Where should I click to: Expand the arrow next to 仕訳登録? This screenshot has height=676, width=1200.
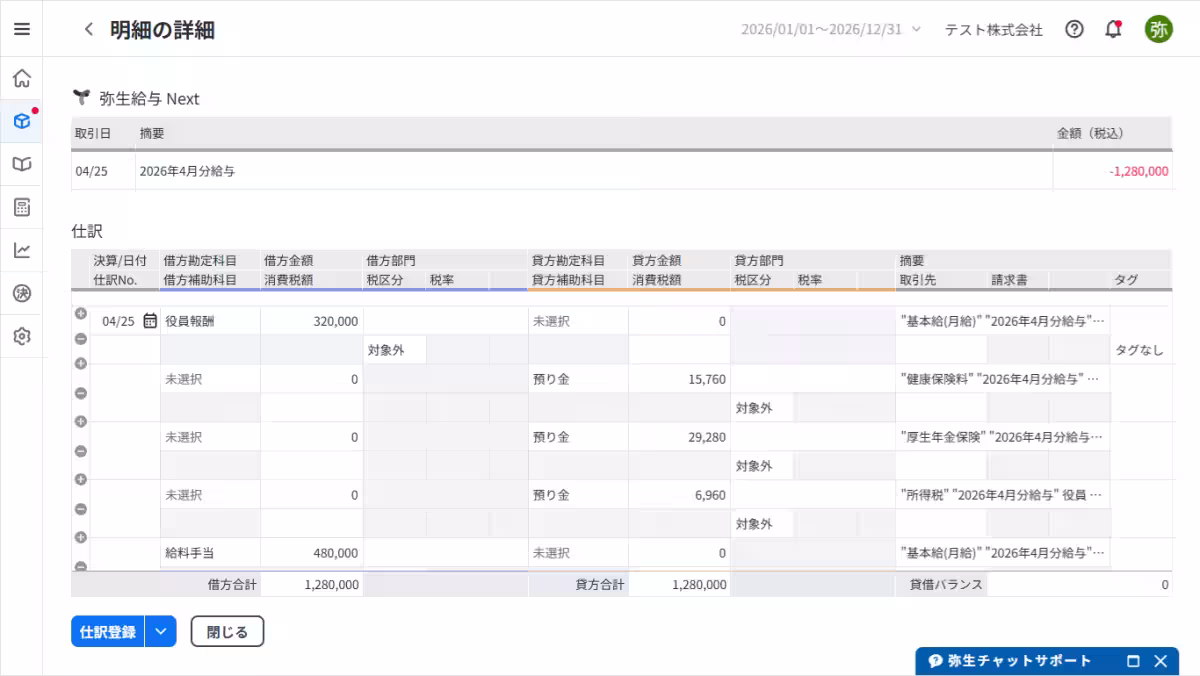coord(161,632)
